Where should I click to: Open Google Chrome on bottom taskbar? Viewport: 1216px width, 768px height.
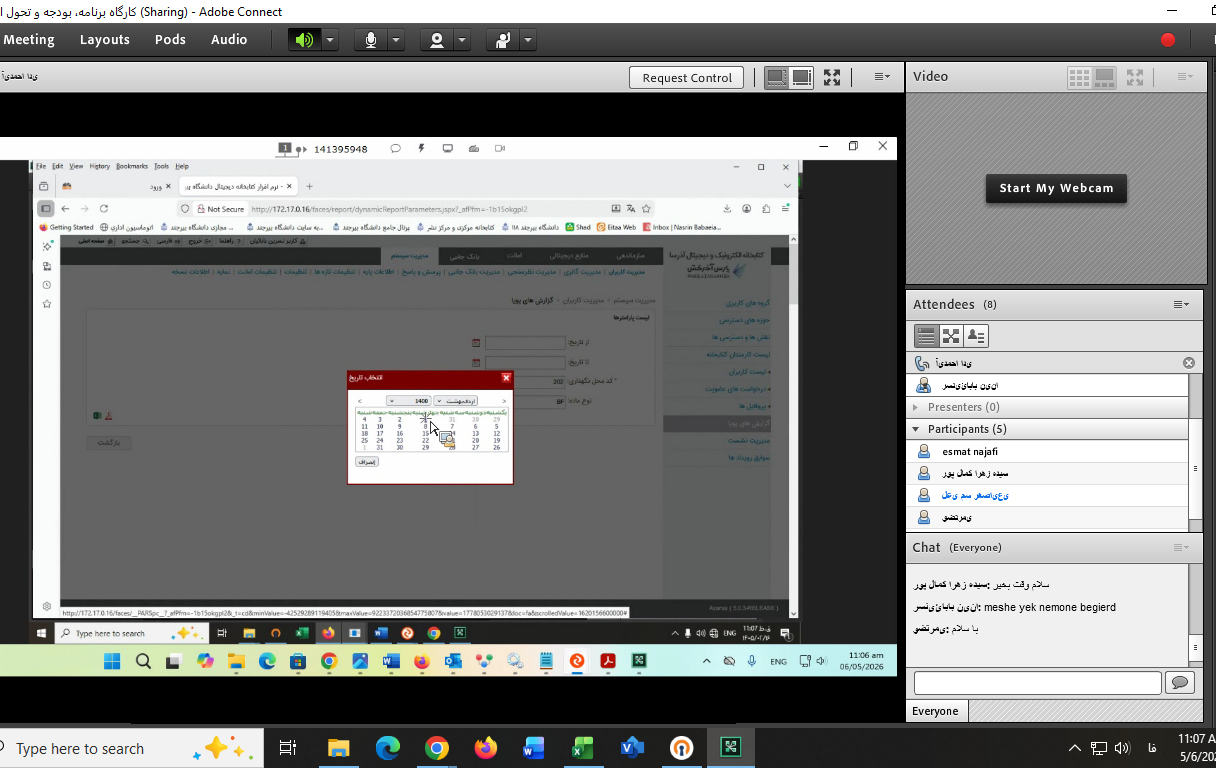[x=437, y=749]
